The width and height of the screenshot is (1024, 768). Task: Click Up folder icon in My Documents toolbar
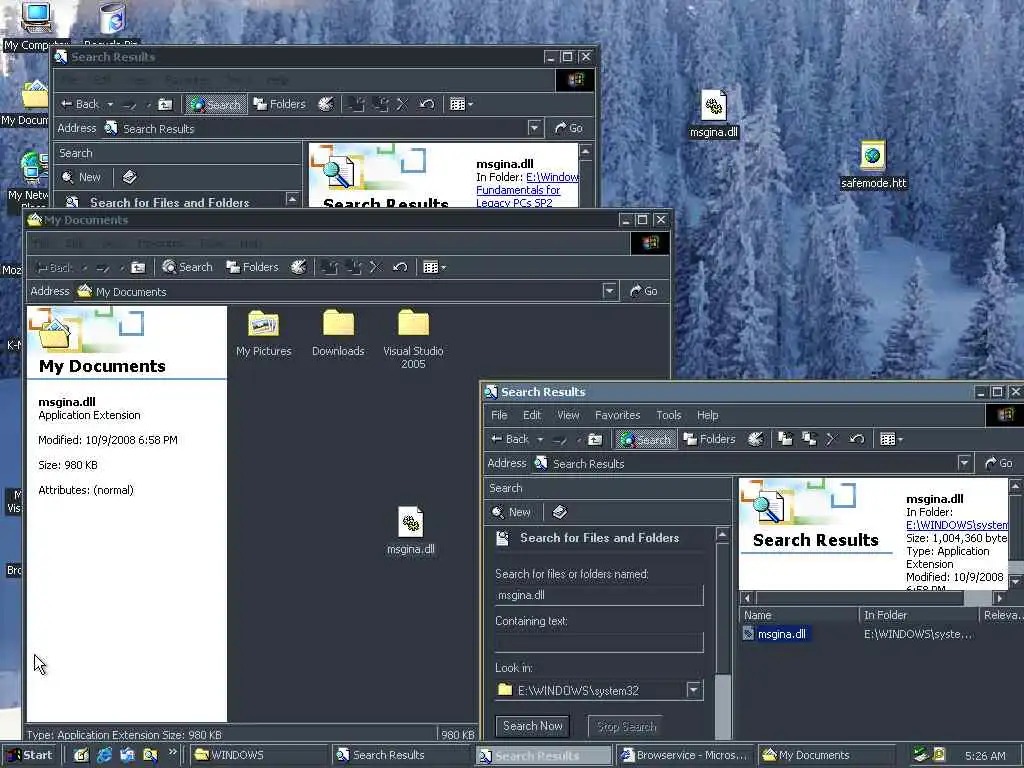pyautogui.click(x=138, y=267)
